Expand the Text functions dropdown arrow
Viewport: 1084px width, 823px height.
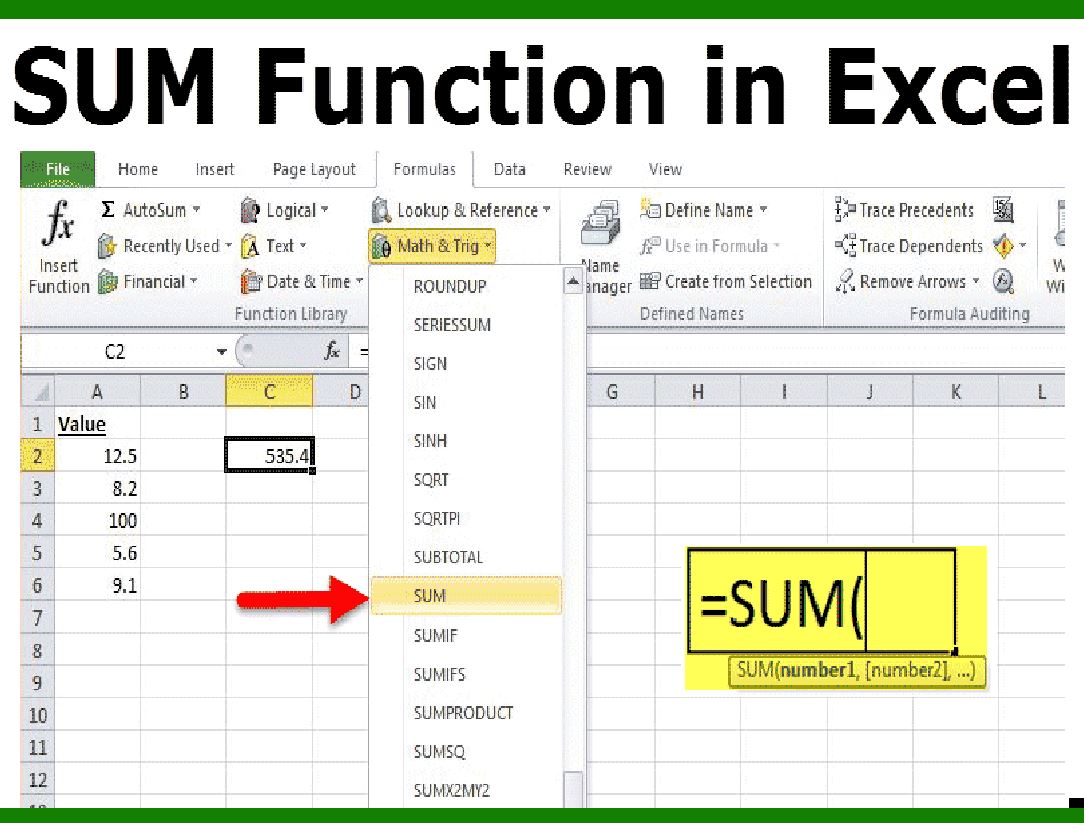coord(303,246)
